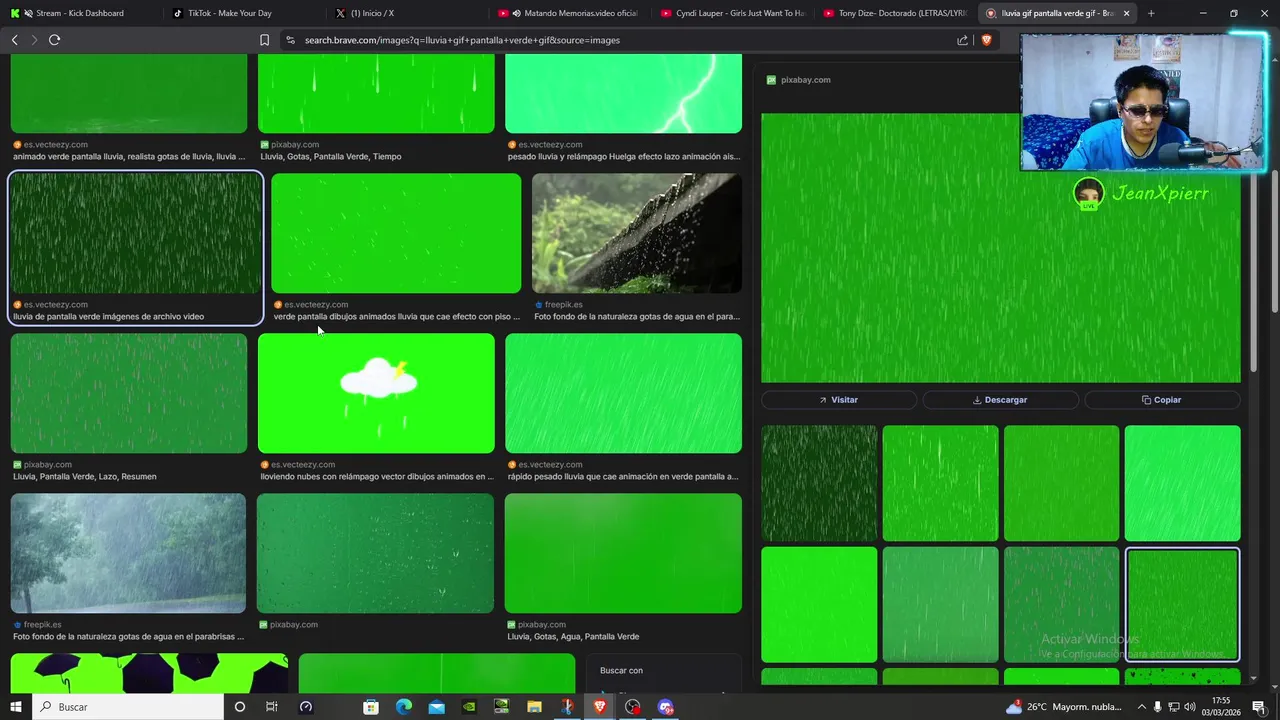The width and height of the screenshot is (1280, 720).
Task: Switch to the TikTok - Make Your Day tab
Action: pos(229,13)
